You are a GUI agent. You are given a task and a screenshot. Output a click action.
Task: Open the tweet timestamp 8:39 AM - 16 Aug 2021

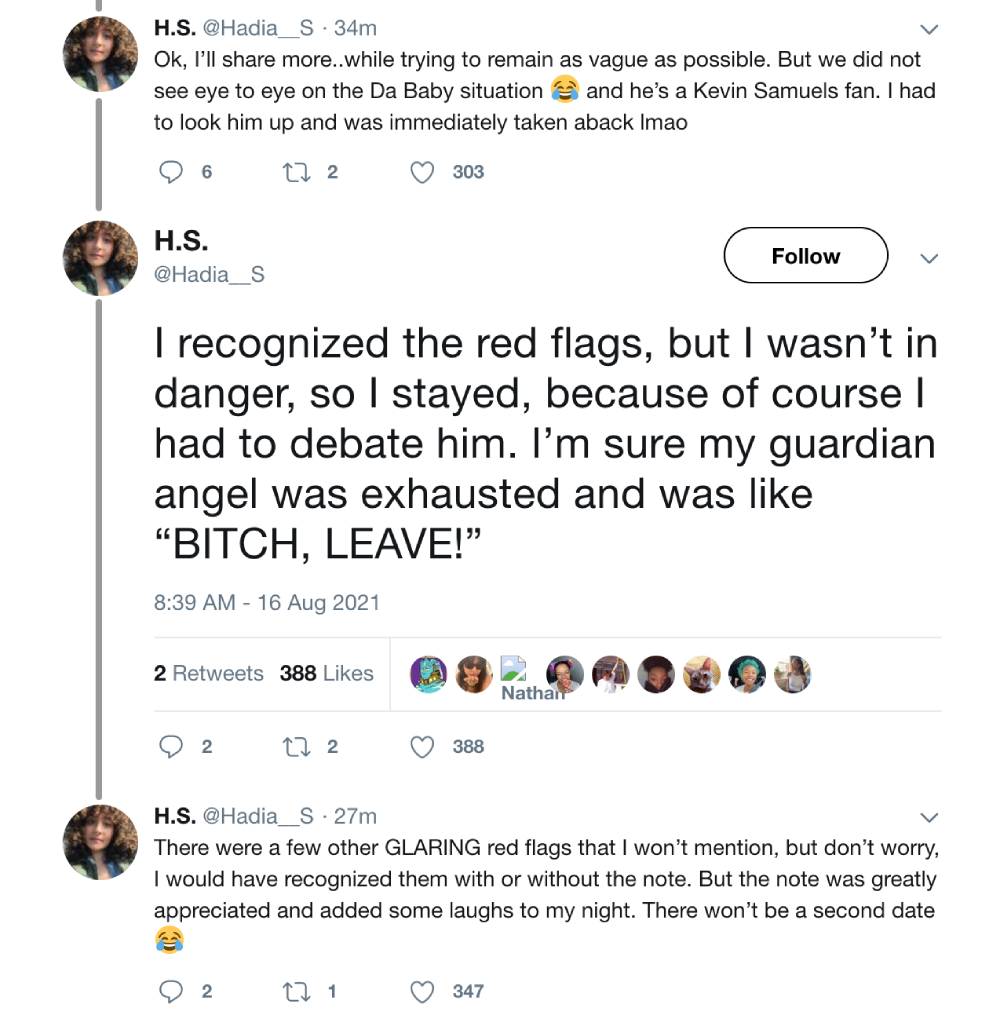click(266, 602)
